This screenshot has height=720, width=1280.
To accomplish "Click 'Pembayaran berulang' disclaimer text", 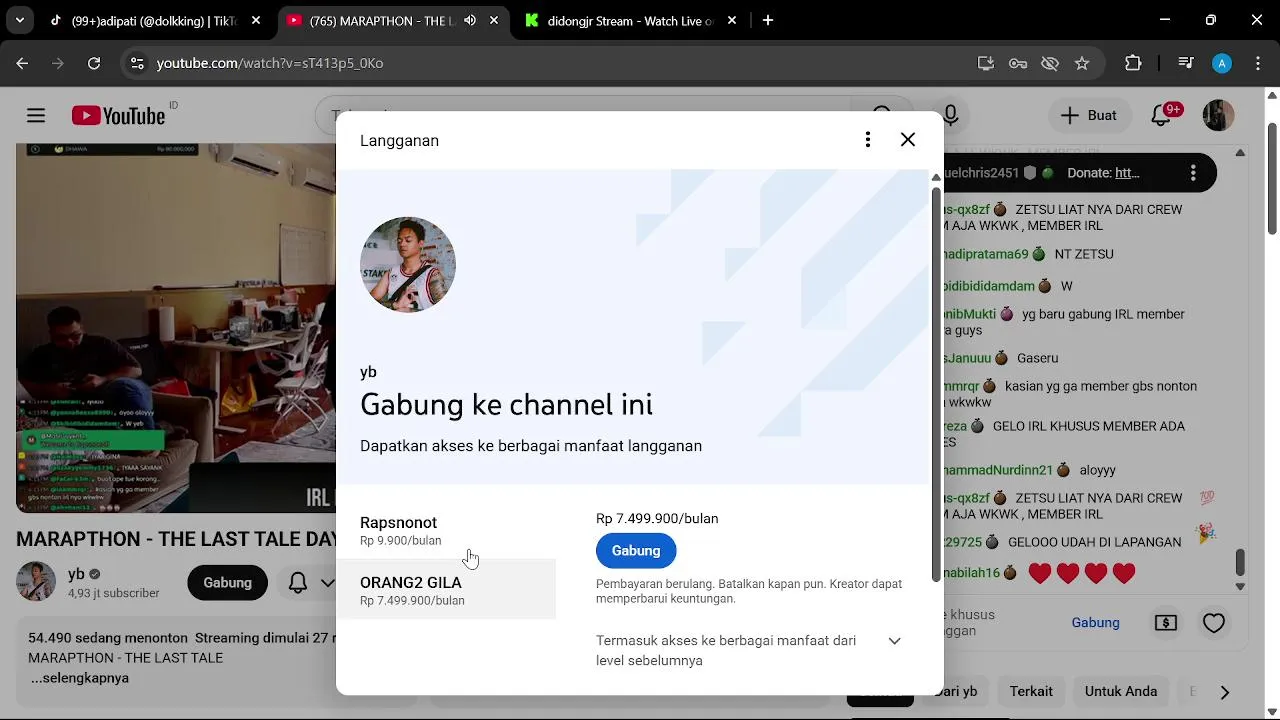I will coord(749,591).
